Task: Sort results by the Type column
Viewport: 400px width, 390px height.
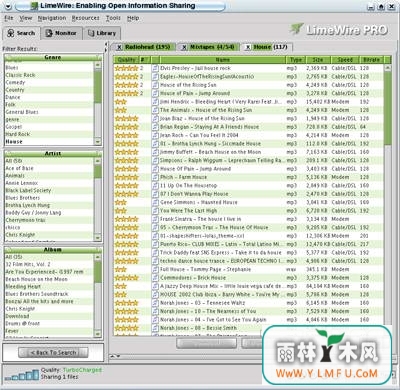Action: pos(295,60)
